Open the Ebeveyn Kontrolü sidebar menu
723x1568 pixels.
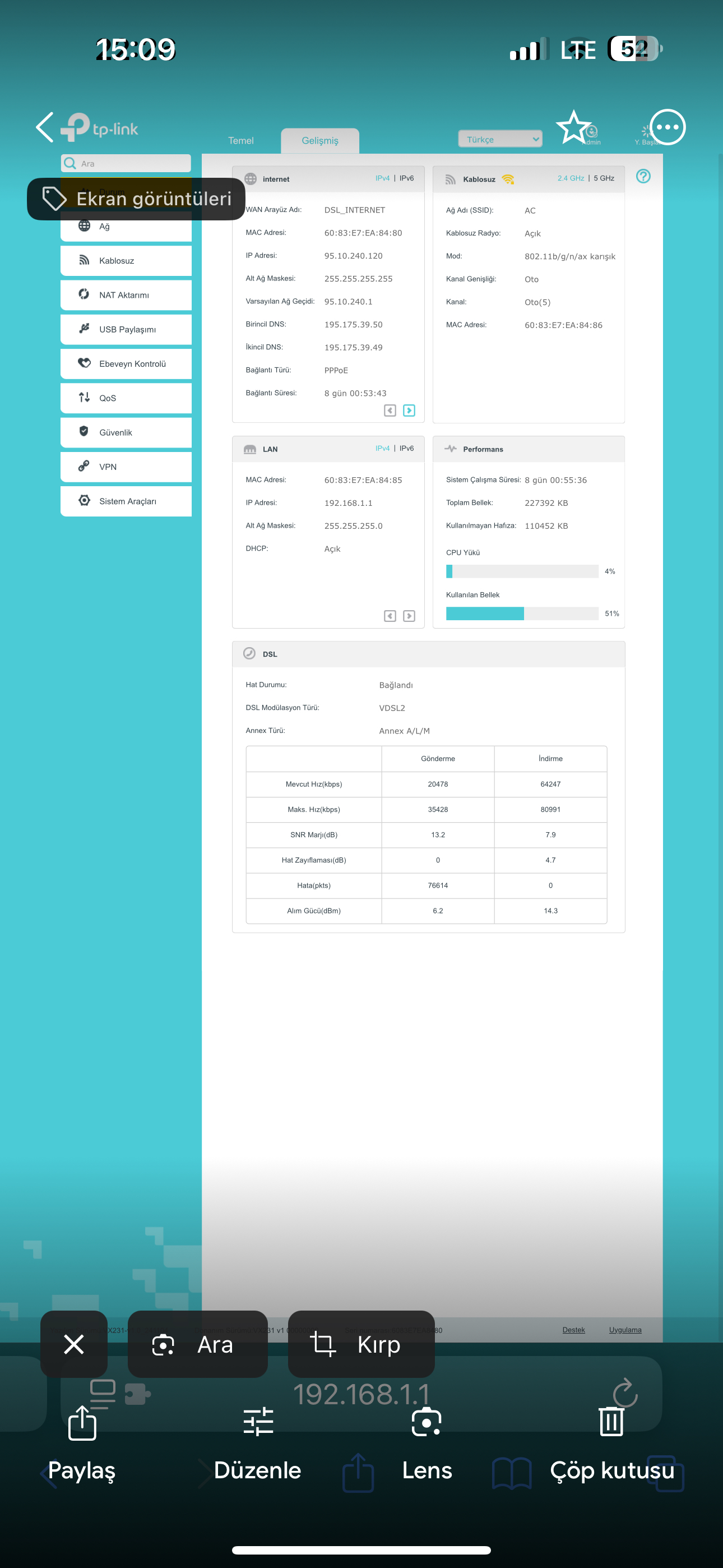[x=126, y=364]
